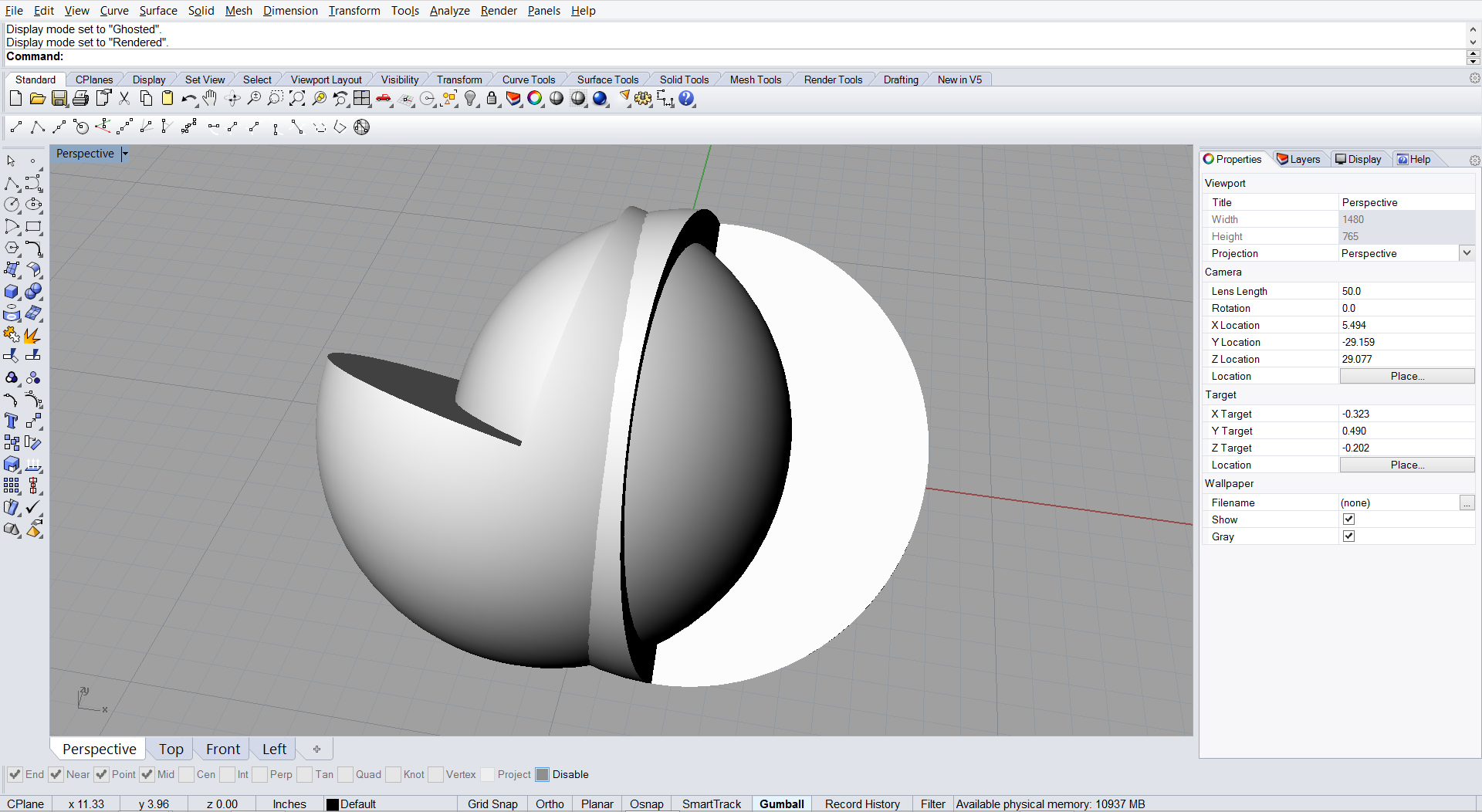
Task: Add new viewport tab with plus icon
Action: click(x=316, y=749)
